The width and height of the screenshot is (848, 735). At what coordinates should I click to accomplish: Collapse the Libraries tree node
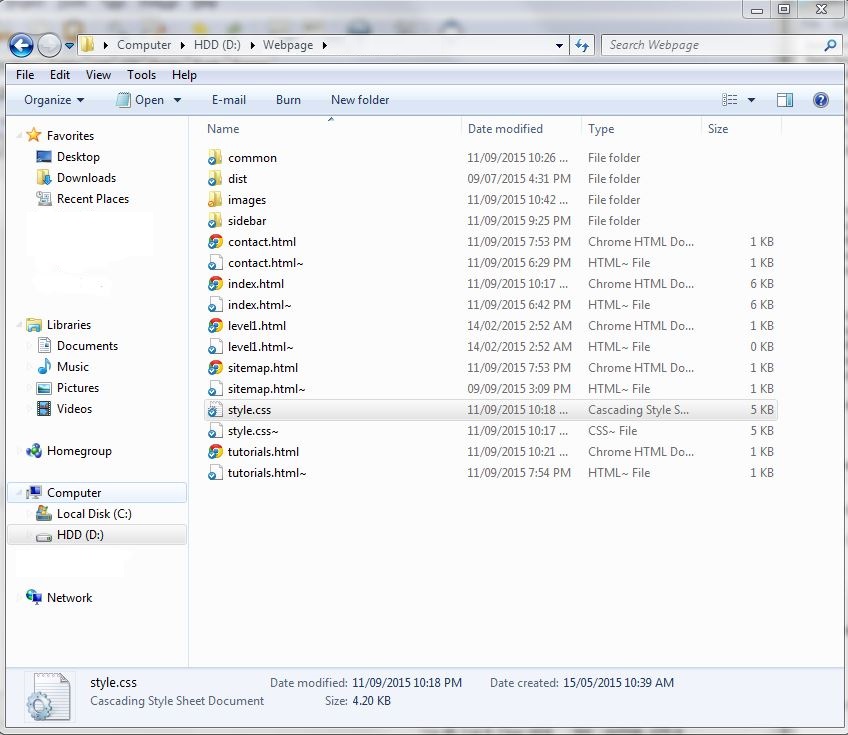click(19, 325)
